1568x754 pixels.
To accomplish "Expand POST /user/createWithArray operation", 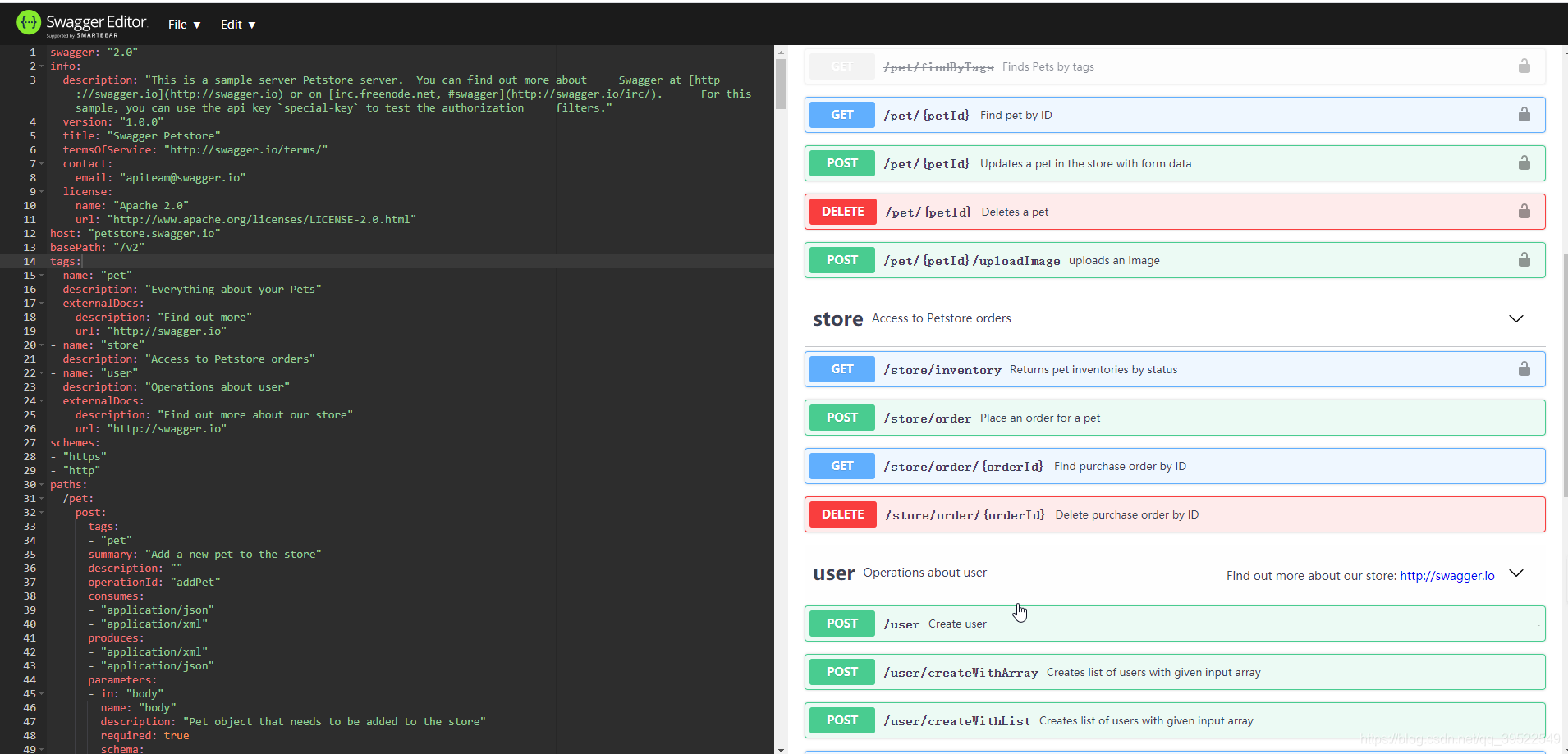I will (1175, 672).
